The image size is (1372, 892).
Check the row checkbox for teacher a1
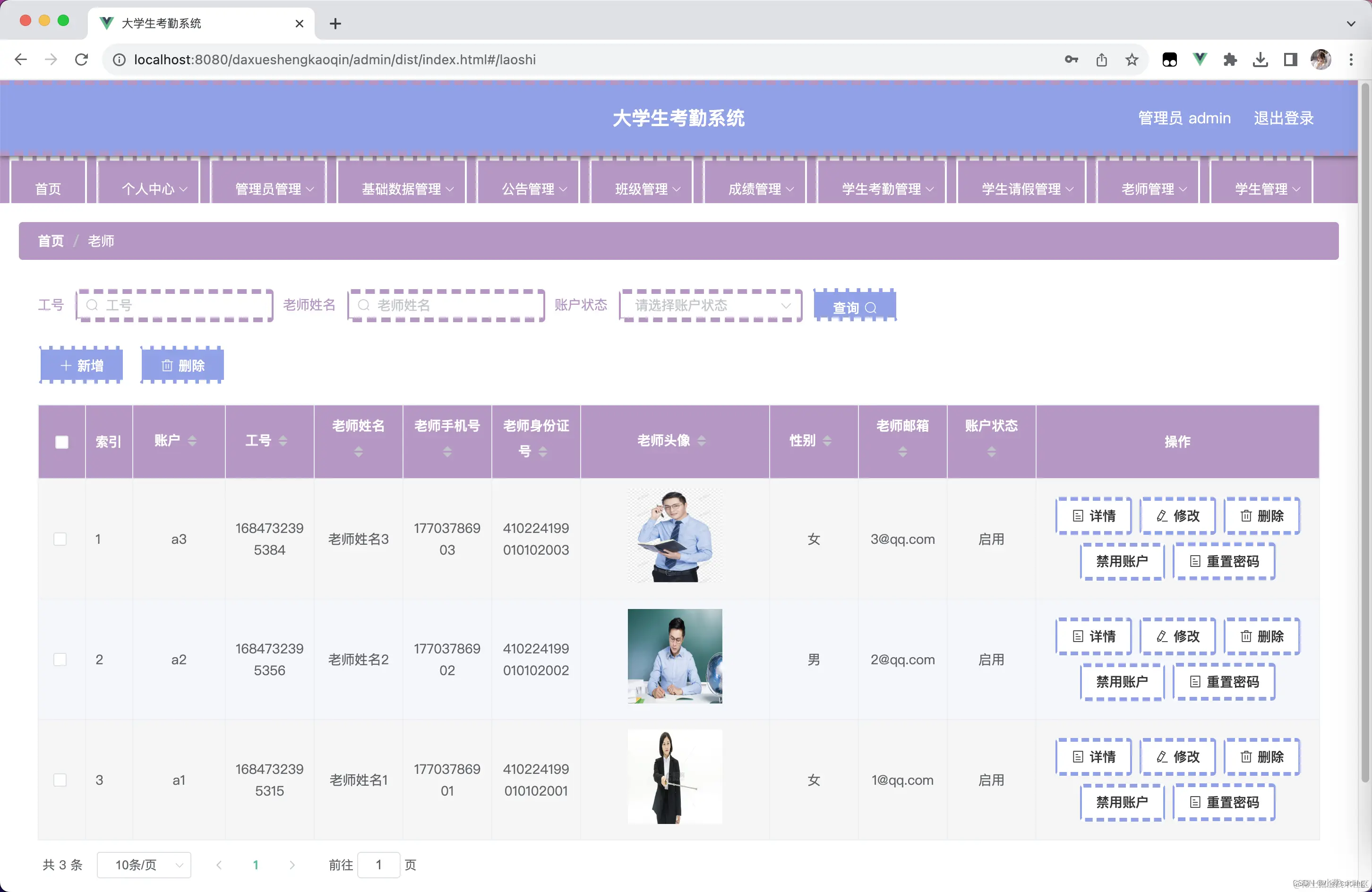click(60, 780)
